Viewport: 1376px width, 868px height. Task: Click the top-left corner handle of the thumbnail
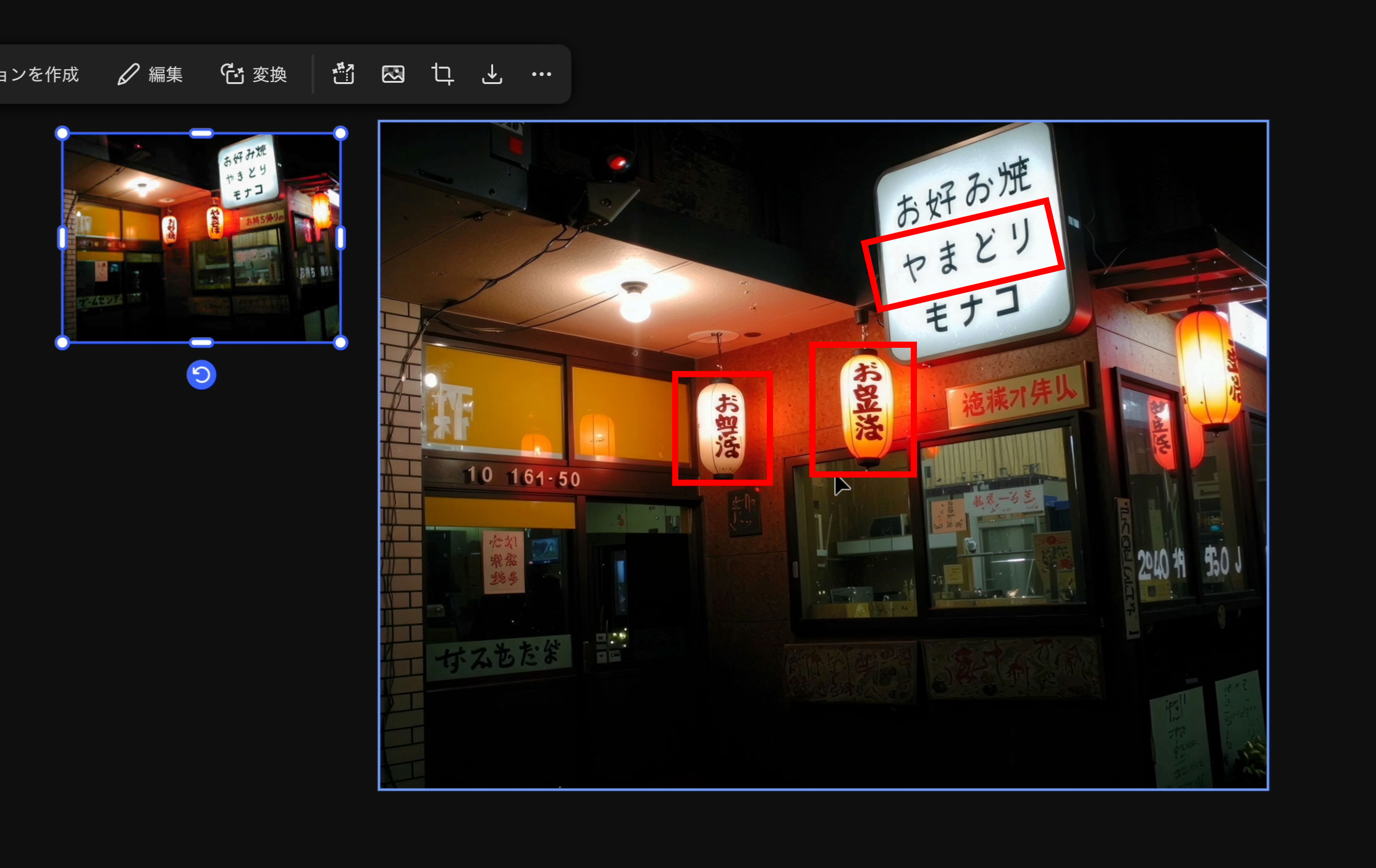point(62,133)
